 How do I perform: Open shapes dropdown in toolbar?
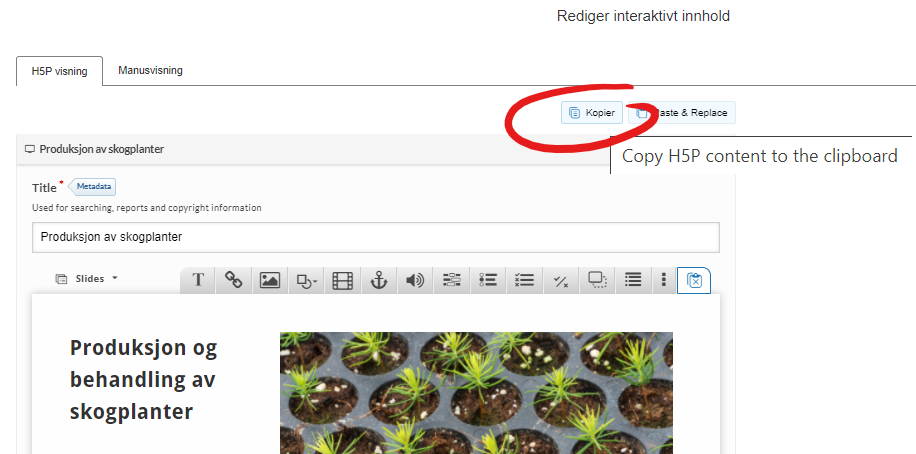[x=307, y=280]
